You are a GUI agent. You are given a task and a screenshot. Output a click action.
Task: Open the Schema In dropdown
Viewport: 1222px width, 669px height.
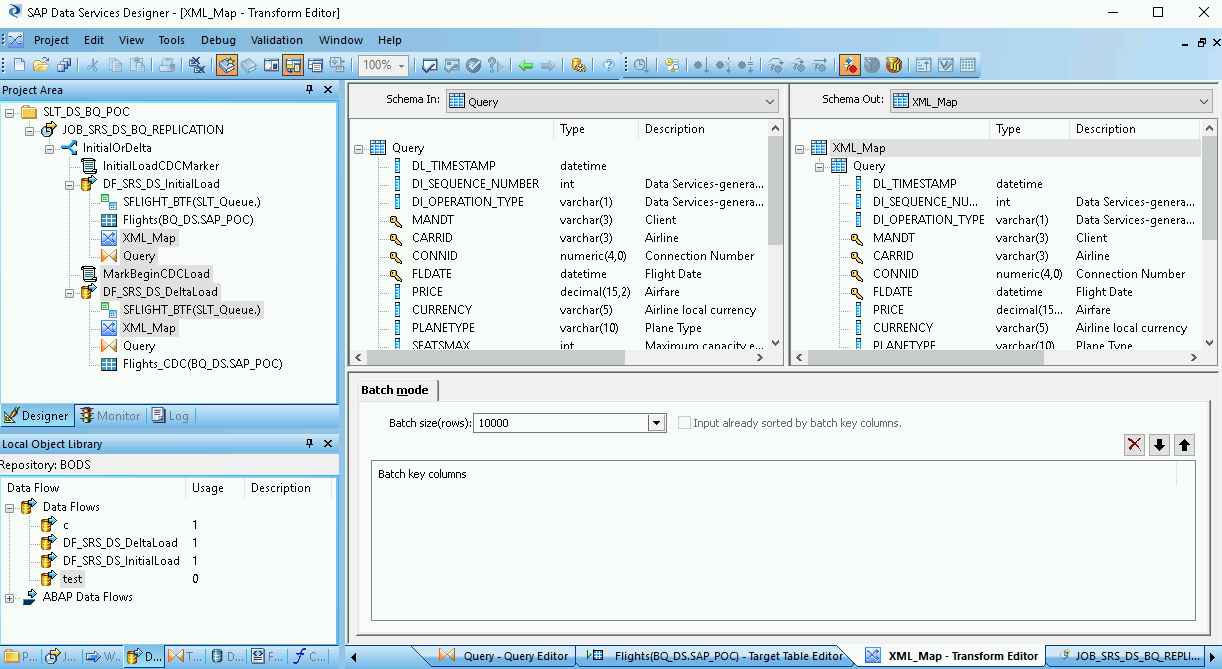coord(769,101)
